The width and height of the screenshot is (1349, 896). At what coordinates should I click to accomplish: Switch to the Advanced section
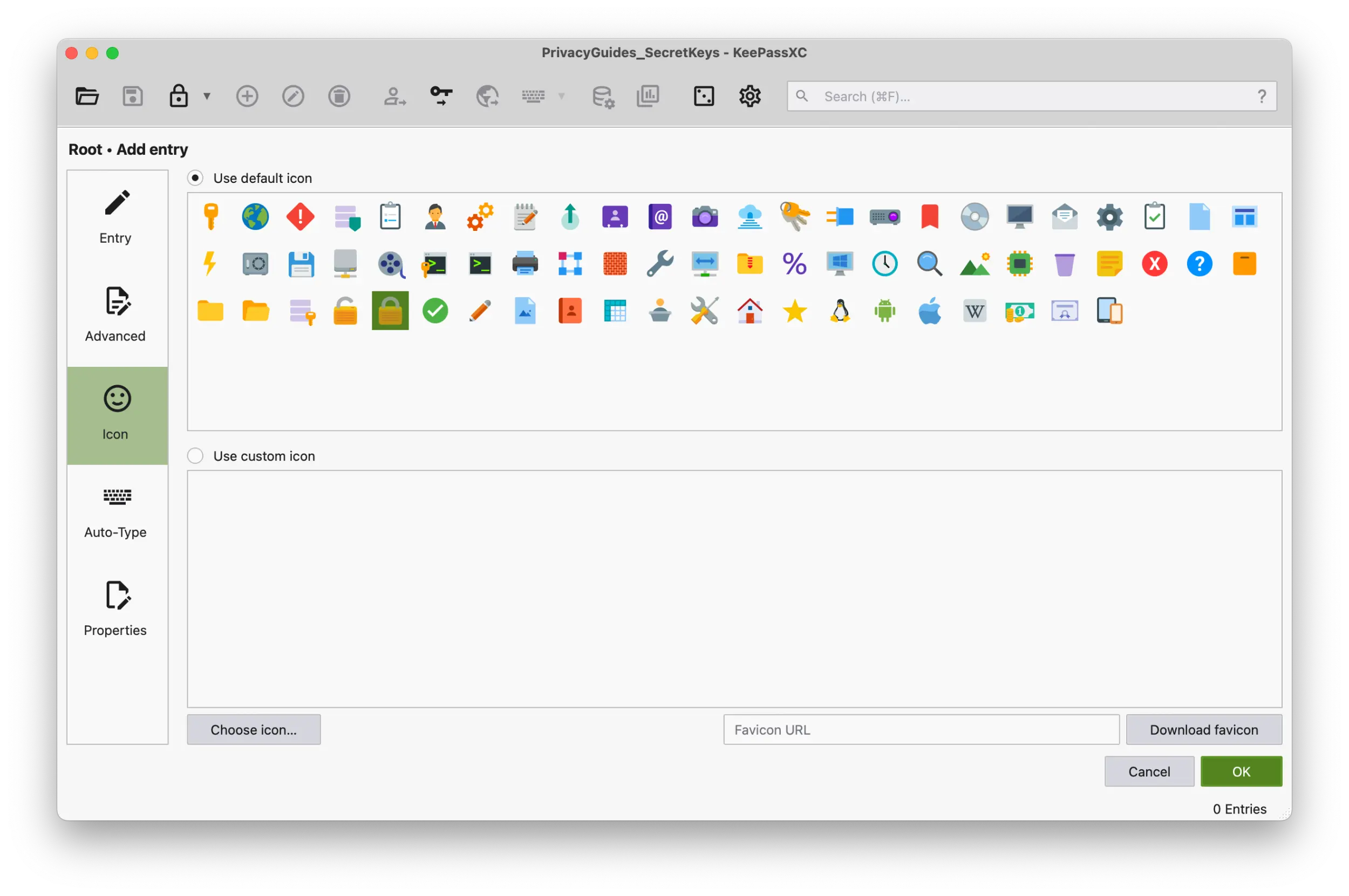click(115, 314)
